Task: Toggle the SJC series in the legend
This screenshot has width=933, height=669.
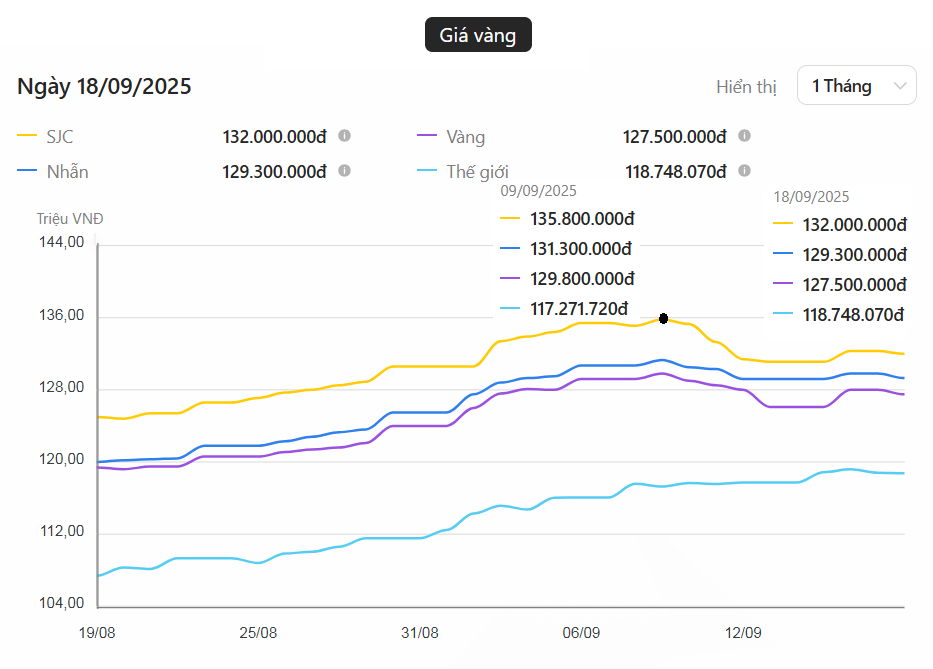Action: pos(60,137)
